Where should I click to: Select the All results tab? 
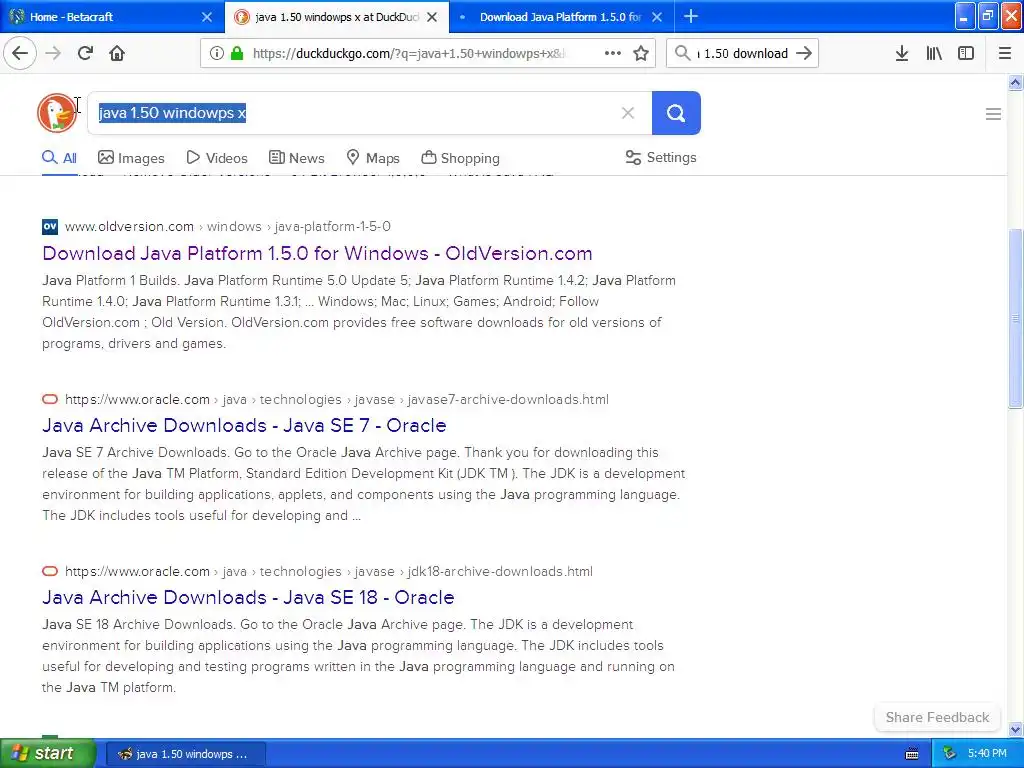(59, 158)
